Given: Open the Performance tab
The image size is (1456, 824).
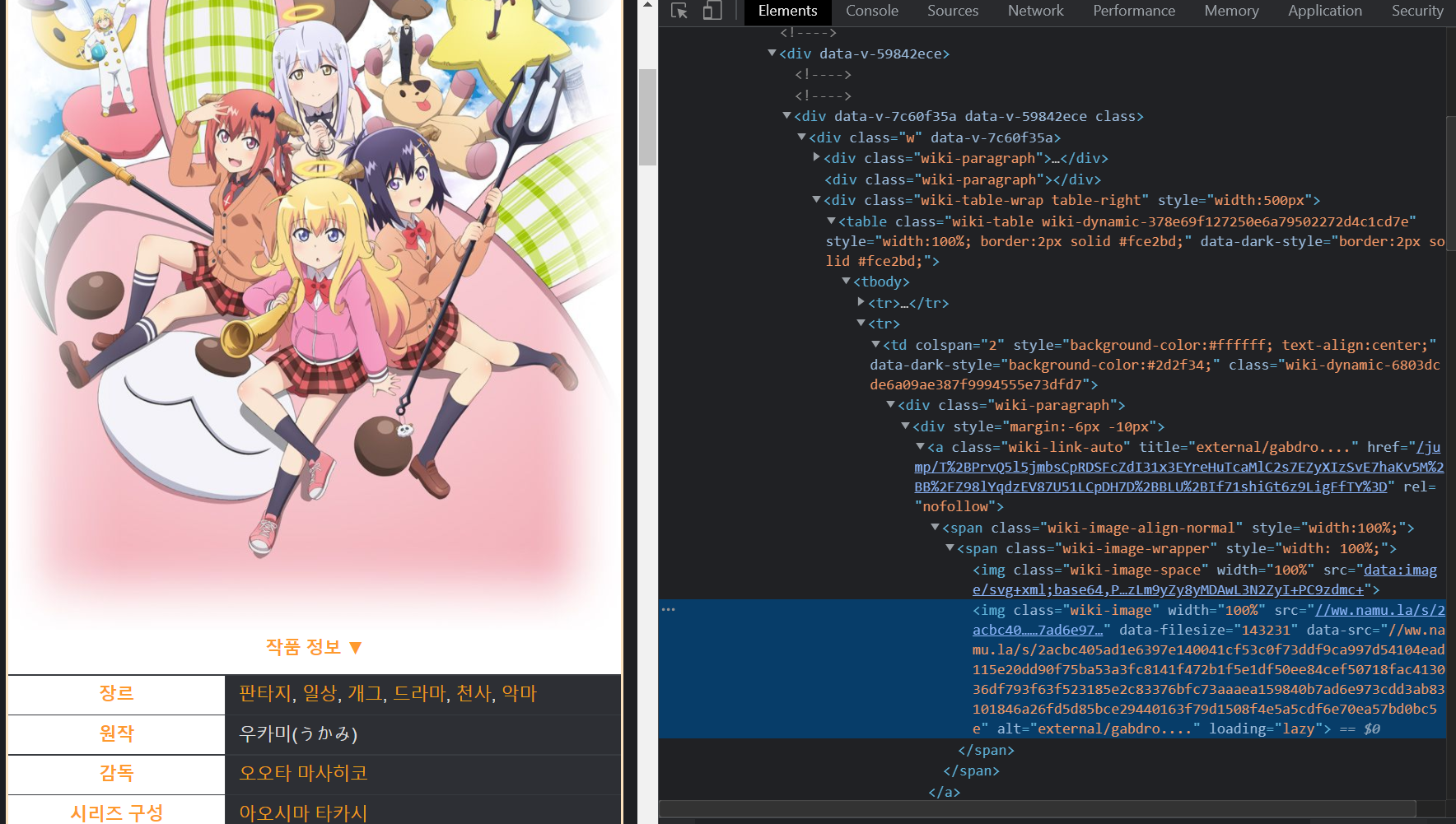Looking at the screenshot, I should tap(1134, 11).
